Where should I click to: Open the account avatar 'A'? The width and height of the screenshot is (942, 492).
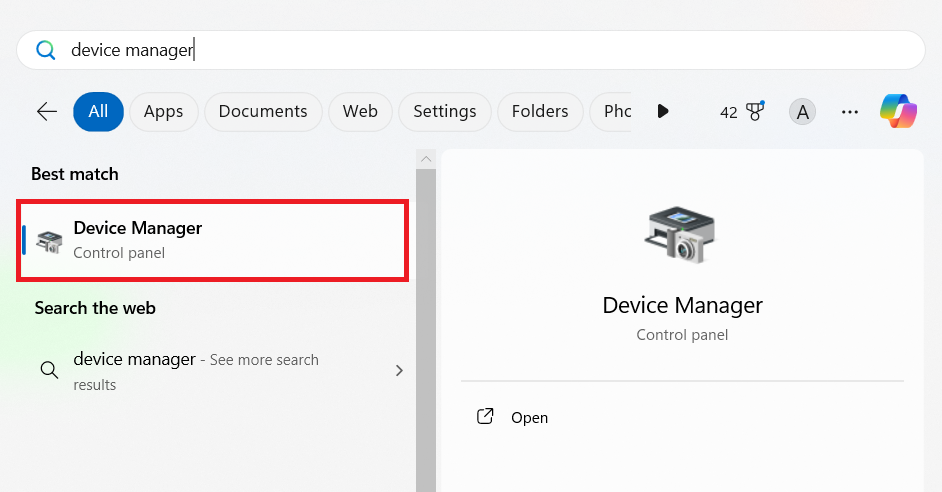point(802,112)
